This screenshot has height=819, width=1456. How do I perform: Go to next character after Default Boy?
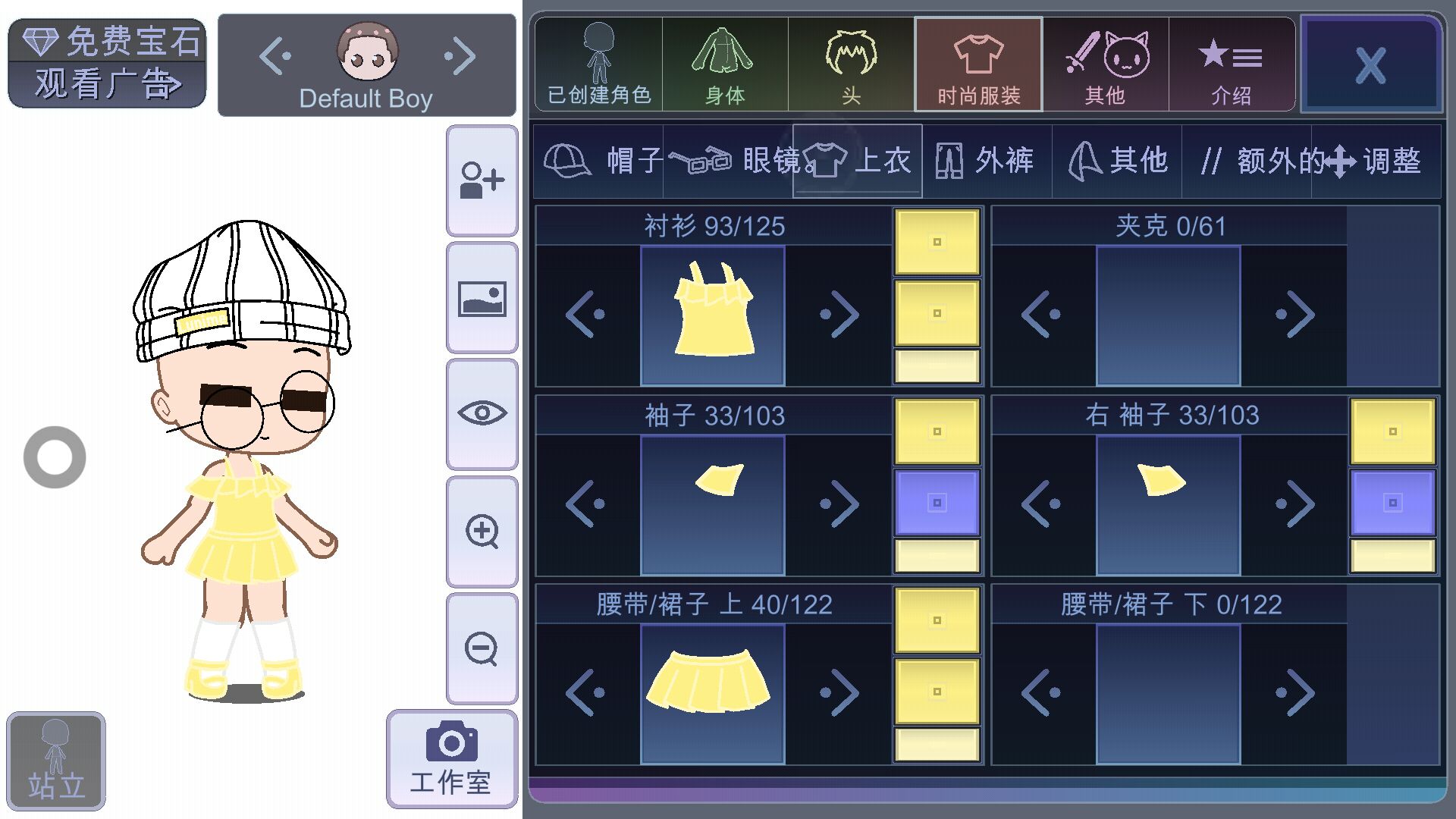click(460, 56)
